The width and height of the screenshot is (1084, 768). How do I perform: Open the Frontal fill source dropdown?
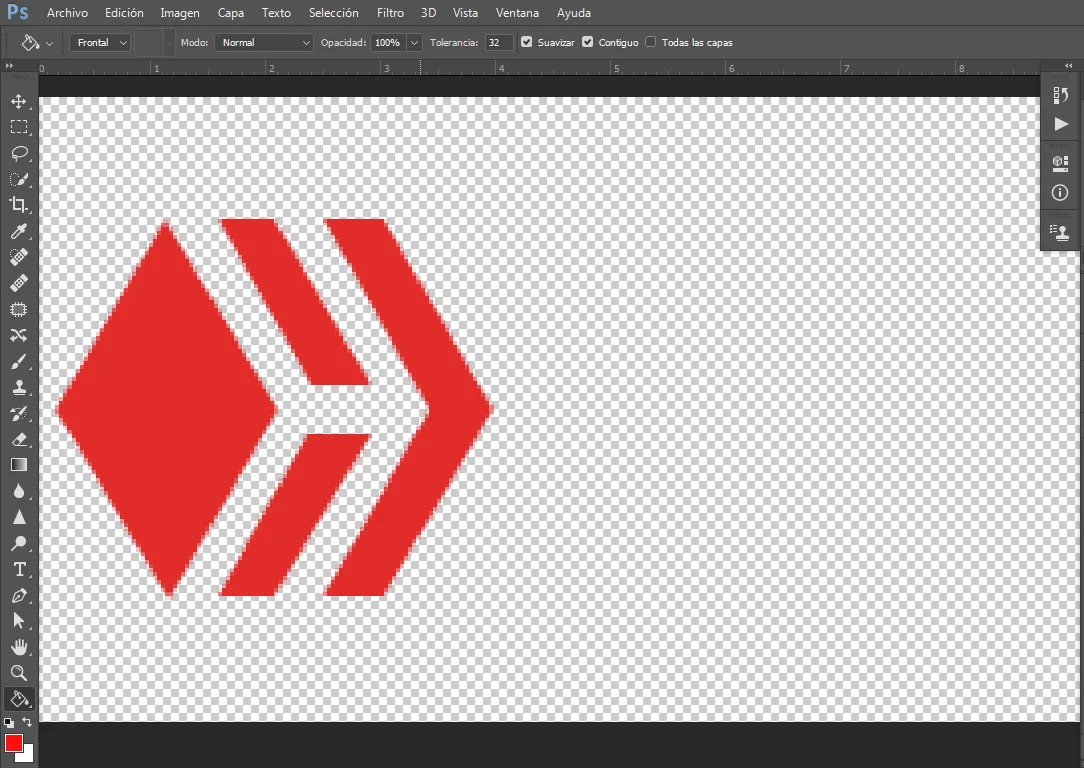(100, 43)
